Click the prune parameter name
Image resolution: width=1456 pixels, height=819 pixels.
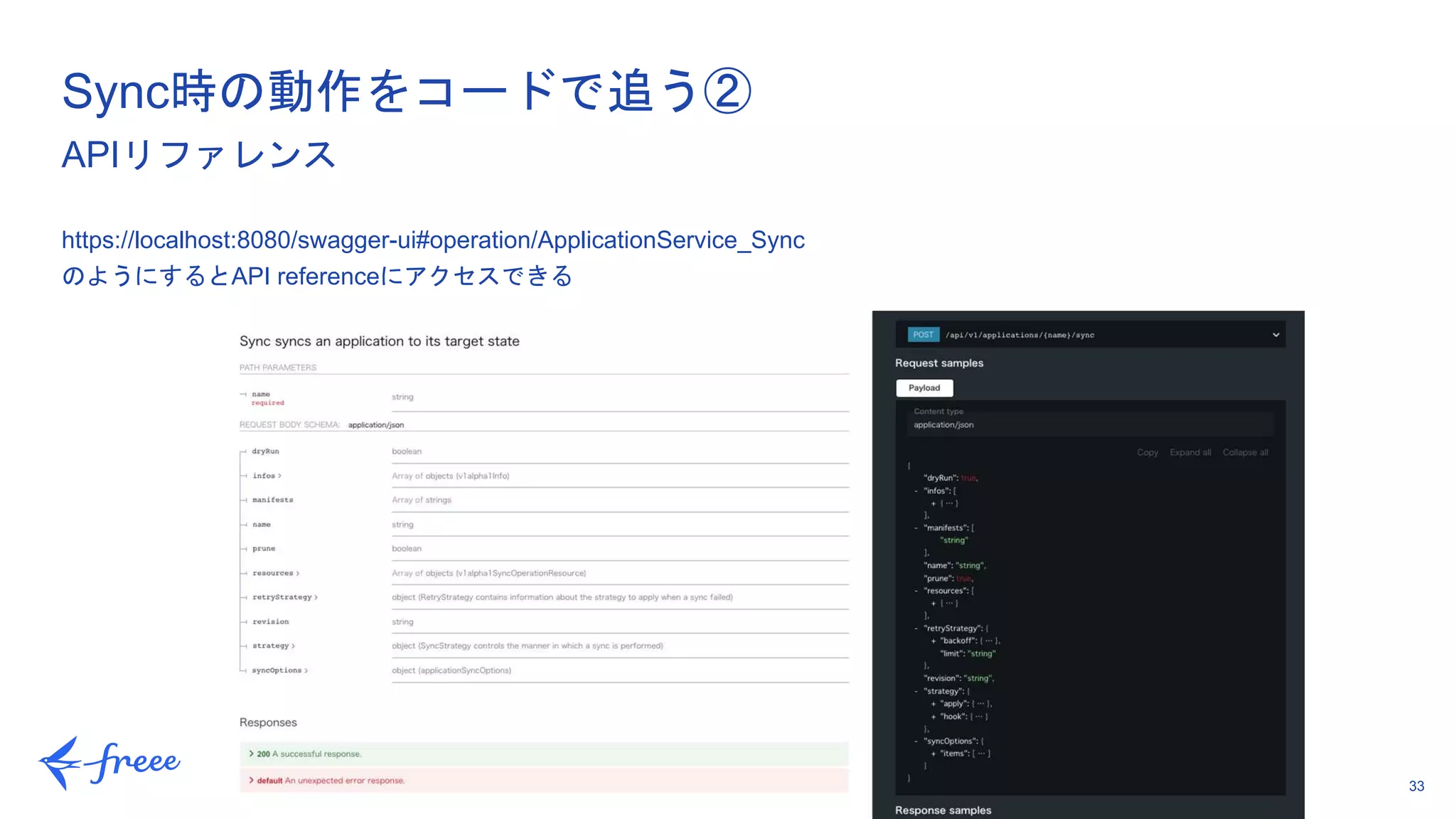click(x=263, y=549)
